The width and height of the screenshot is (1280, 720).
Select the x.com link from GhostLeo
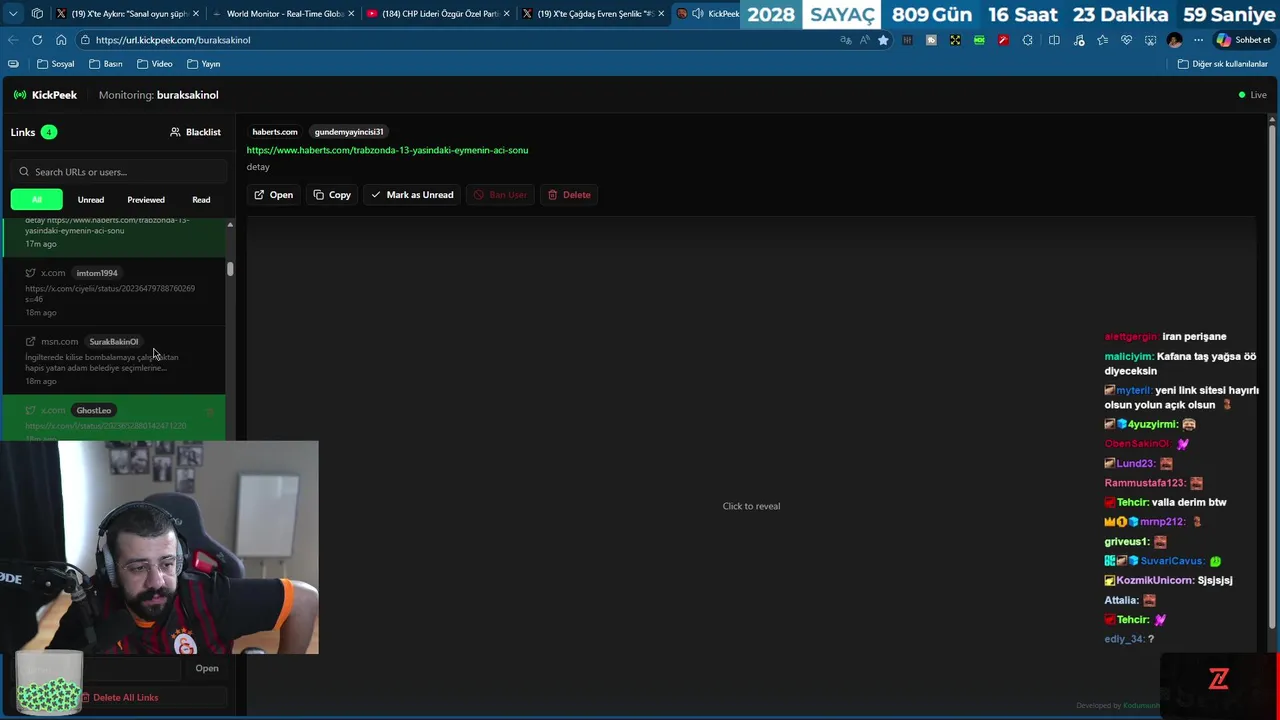coord(114,419)
